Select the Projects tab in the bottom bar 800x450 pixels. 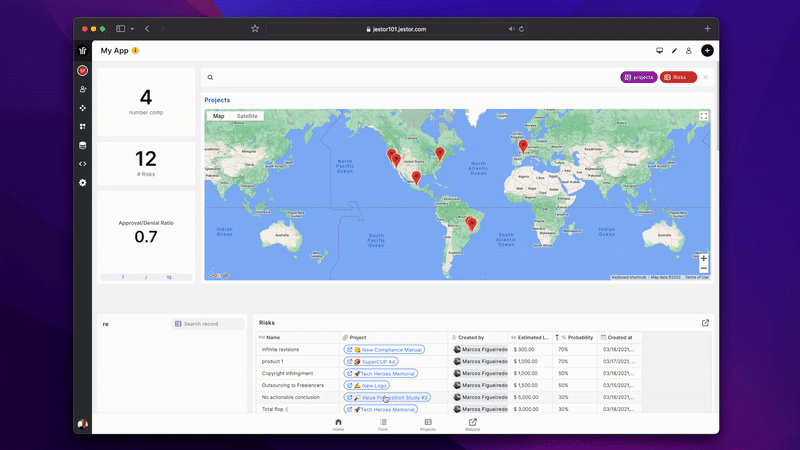pyautogui.click(x=428, y=424)
